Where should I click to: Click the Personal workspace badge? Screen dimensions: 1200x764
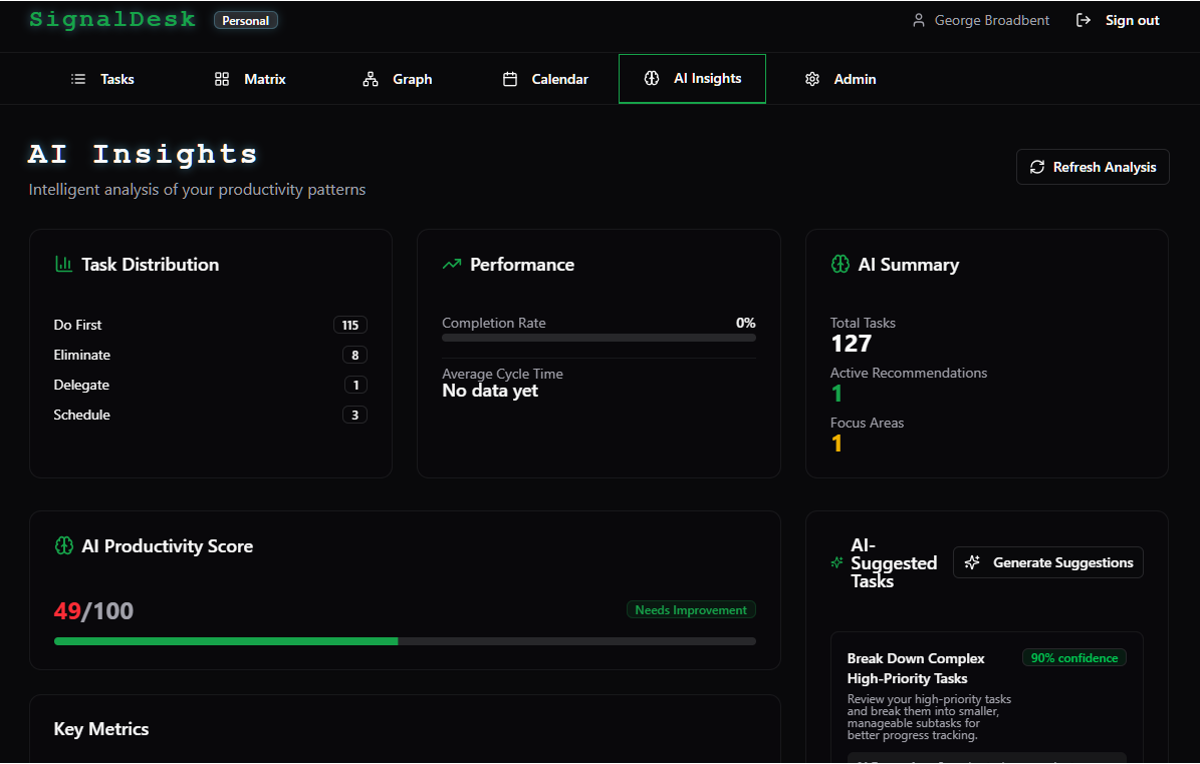(x=246, y=20)
